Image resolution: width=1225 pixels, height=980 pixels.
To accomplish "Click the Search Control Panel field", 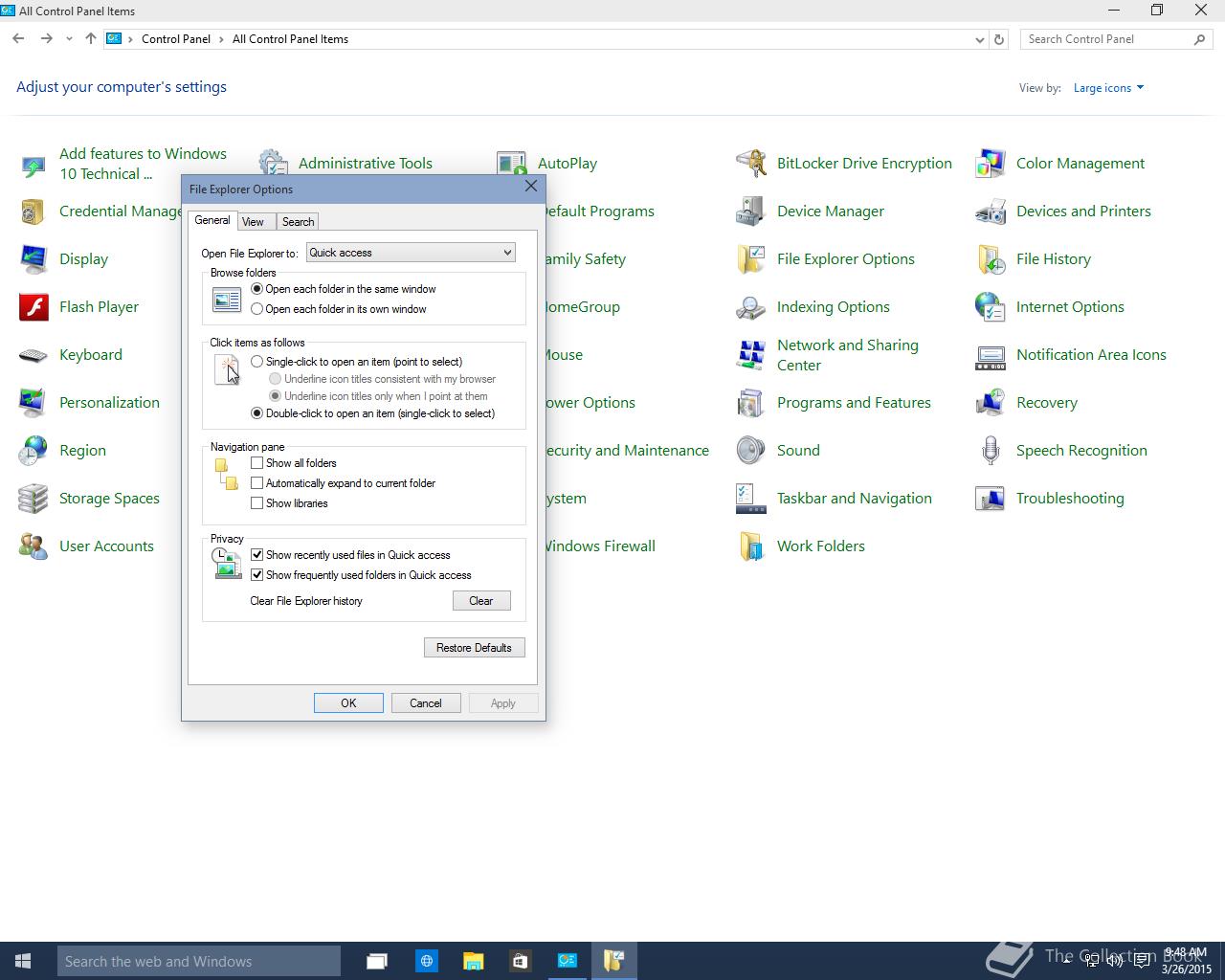I will [x=1115, y=39].
